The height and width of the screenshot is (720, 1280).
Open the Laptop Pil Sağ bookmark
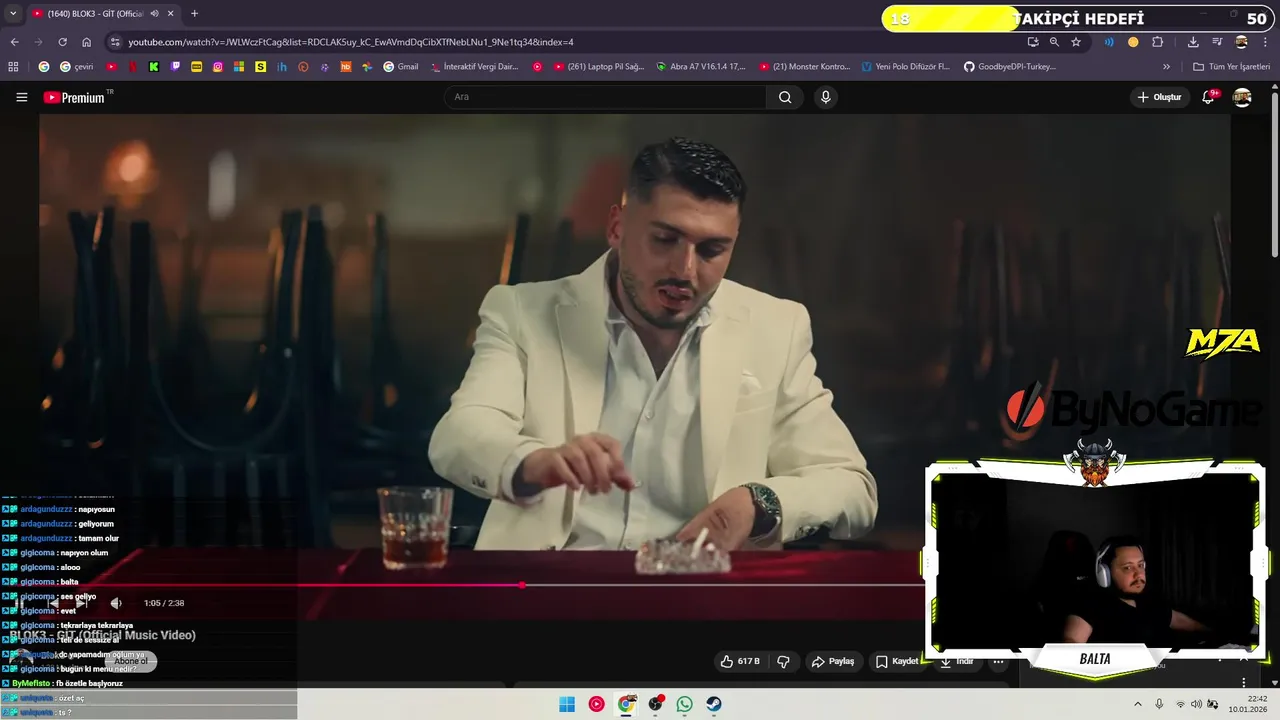599,67
